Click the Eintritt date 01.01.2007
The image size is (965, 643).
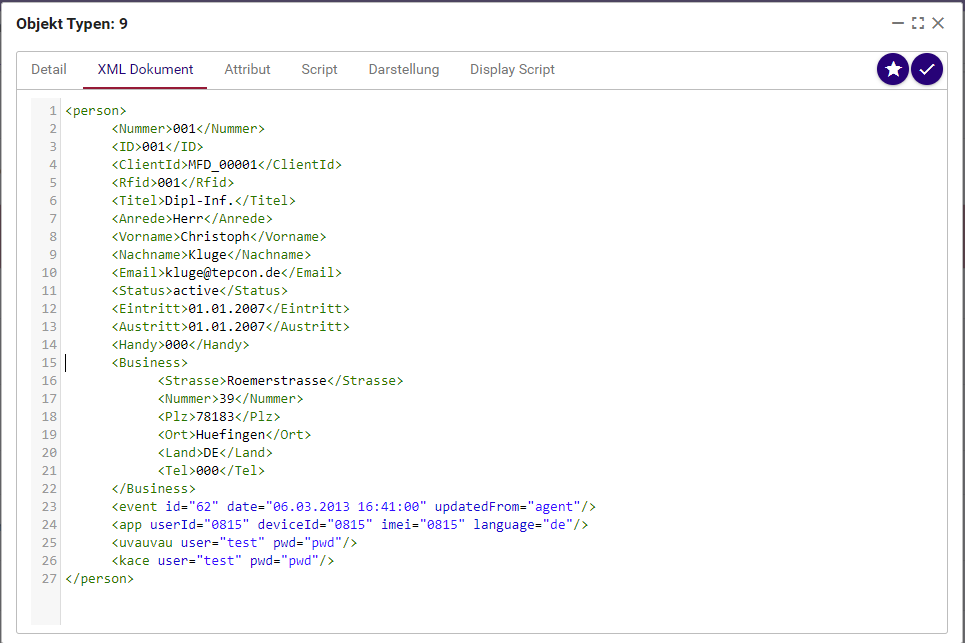[226, 309]
